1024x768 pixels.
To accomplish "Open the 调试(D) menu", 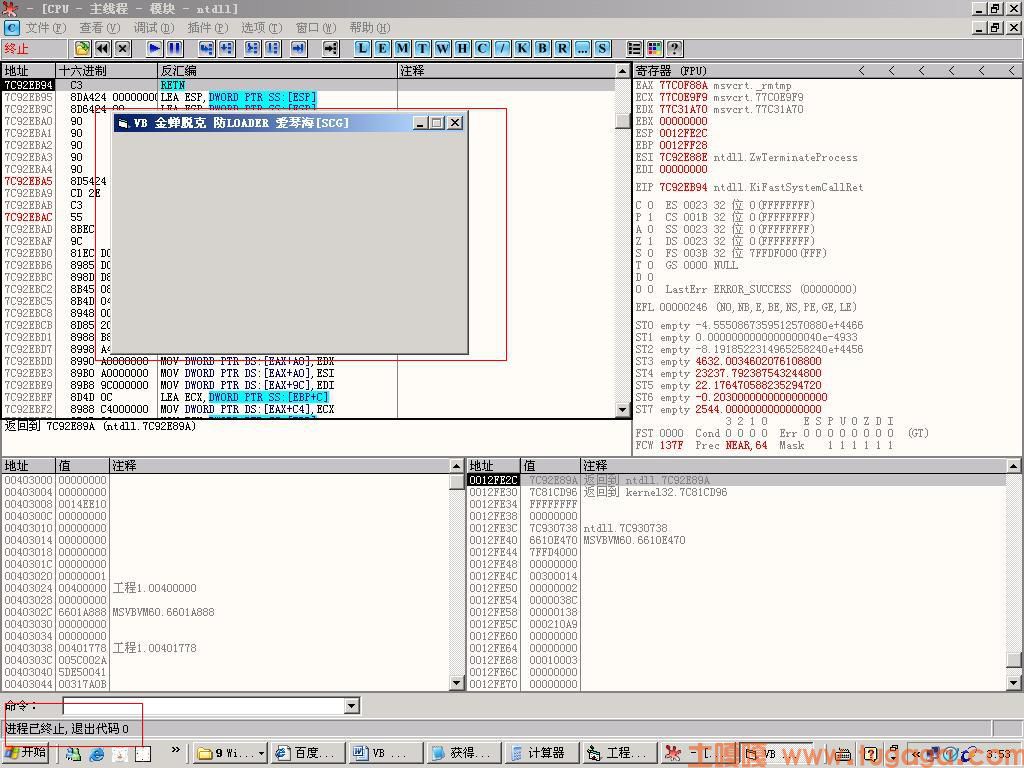I will (154, 27).
